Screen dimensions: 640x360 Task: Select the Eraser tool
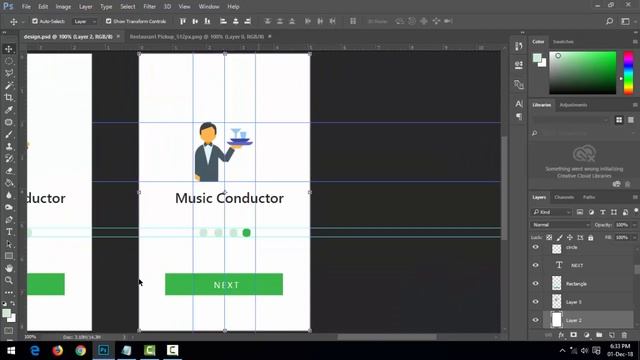pyautogui.click(x=9, y=171)
